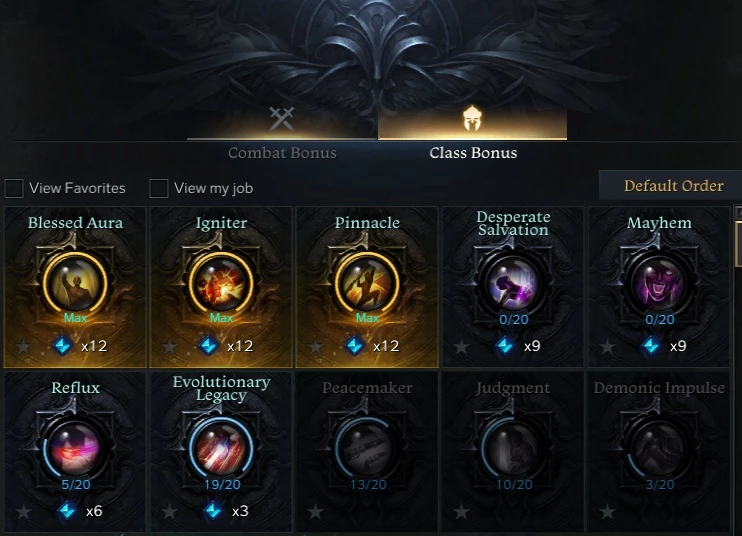The height and width of the screenshot is (536, 742).
Task: Mark Reflux as favorite via star
Action: tap(23, 511)
